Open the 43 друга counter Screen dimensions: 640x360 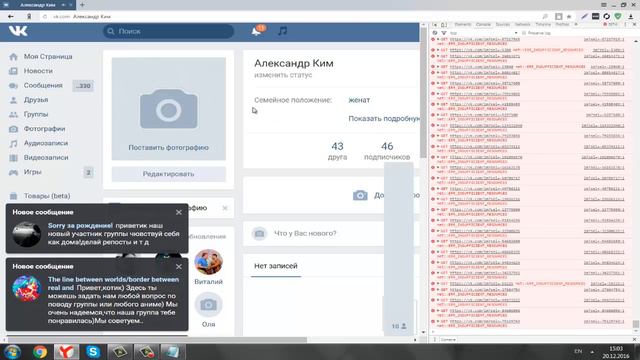pyautogui.click(x=337, y=151)
